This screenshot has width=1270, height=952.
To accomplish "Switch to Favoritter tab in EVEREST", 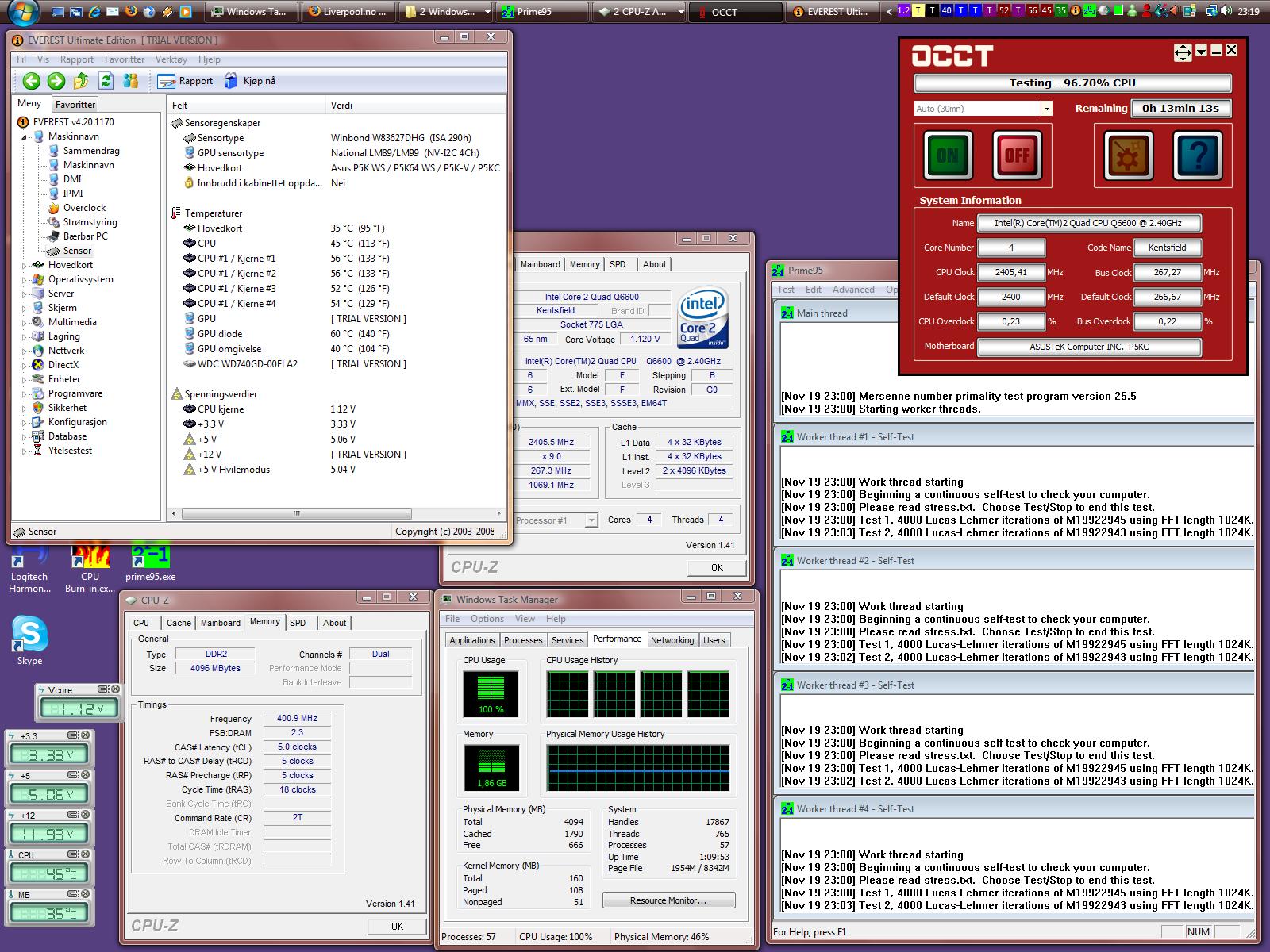I will coord(75,105).
